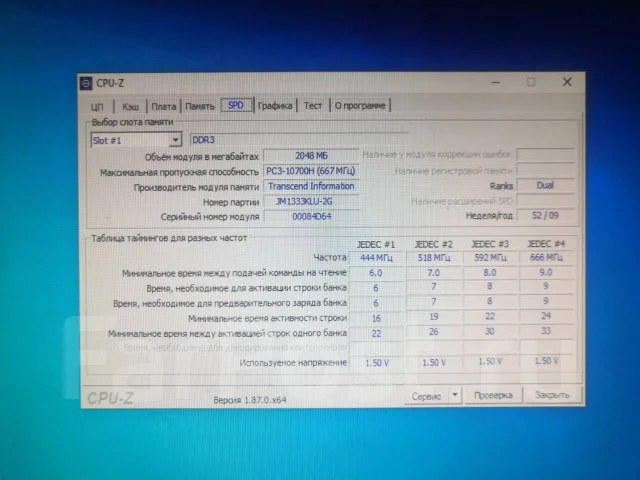
Task: Click the JEDEC #1 column header
Action: click(x=376, y=244)
